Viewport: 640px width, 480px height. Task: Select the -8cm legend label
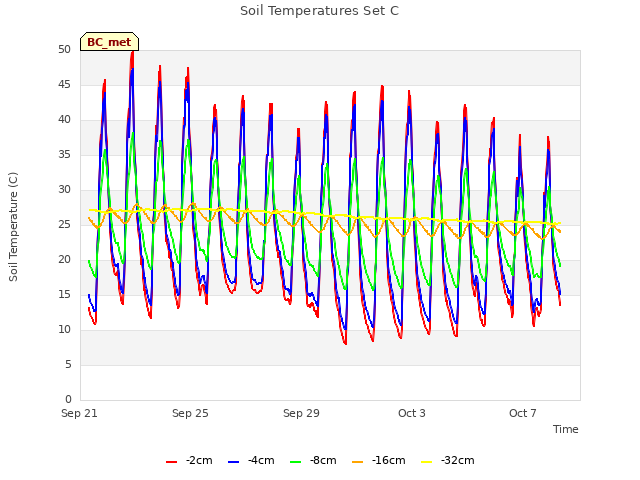pyautogui.click(x=323, y=460)
